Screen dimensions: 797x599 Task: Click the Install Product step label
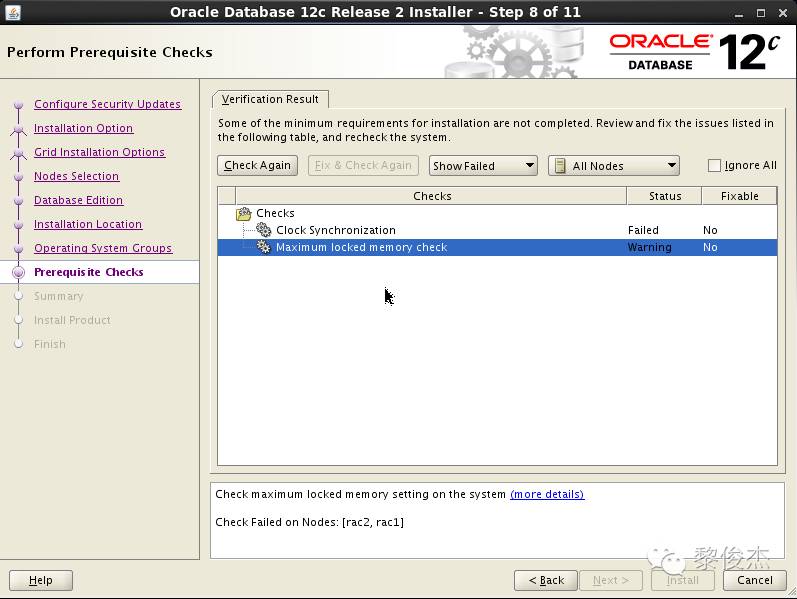pyautogui.click(x=72, y=320)
